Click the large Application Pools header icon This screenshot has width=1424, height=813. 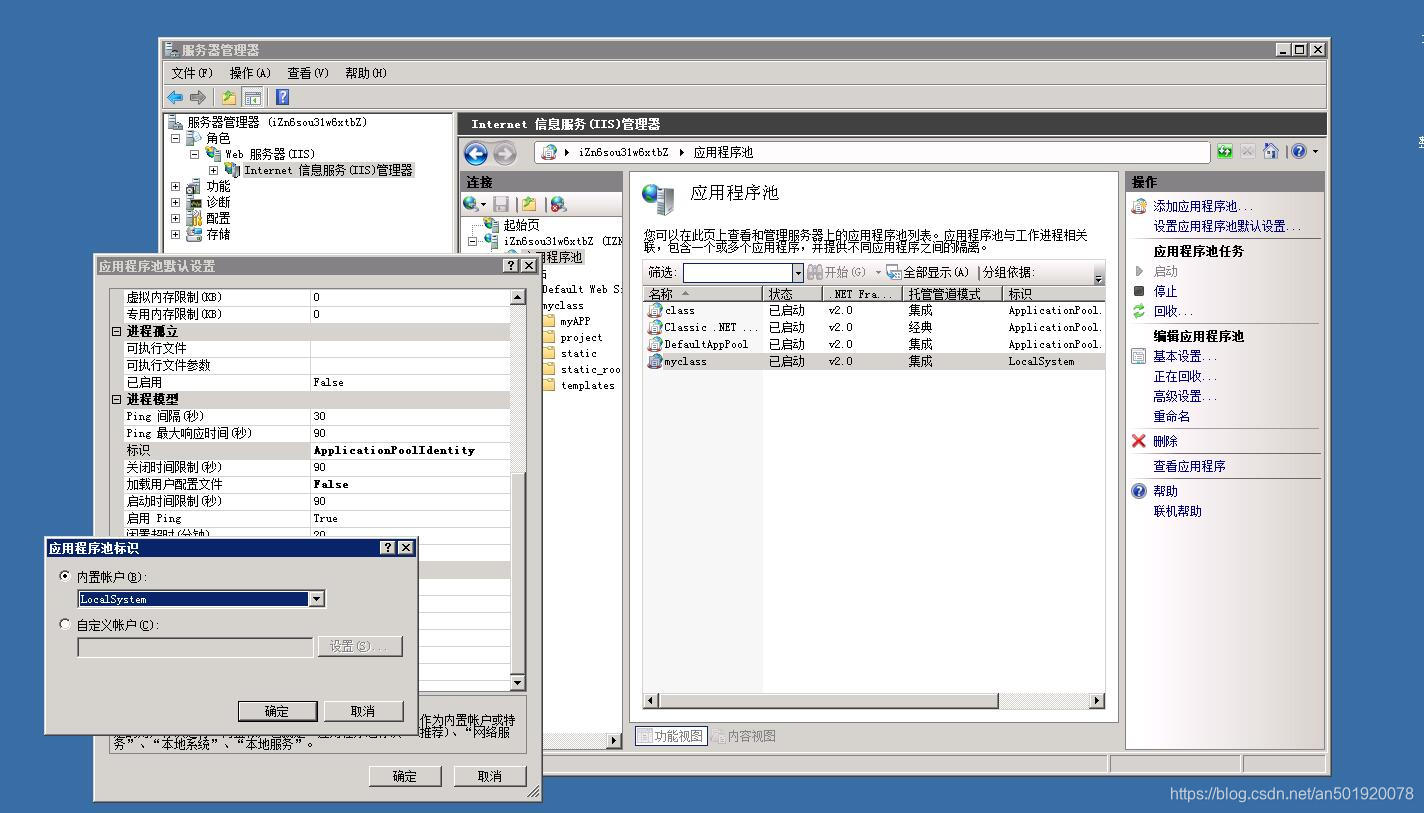(658, 198)
